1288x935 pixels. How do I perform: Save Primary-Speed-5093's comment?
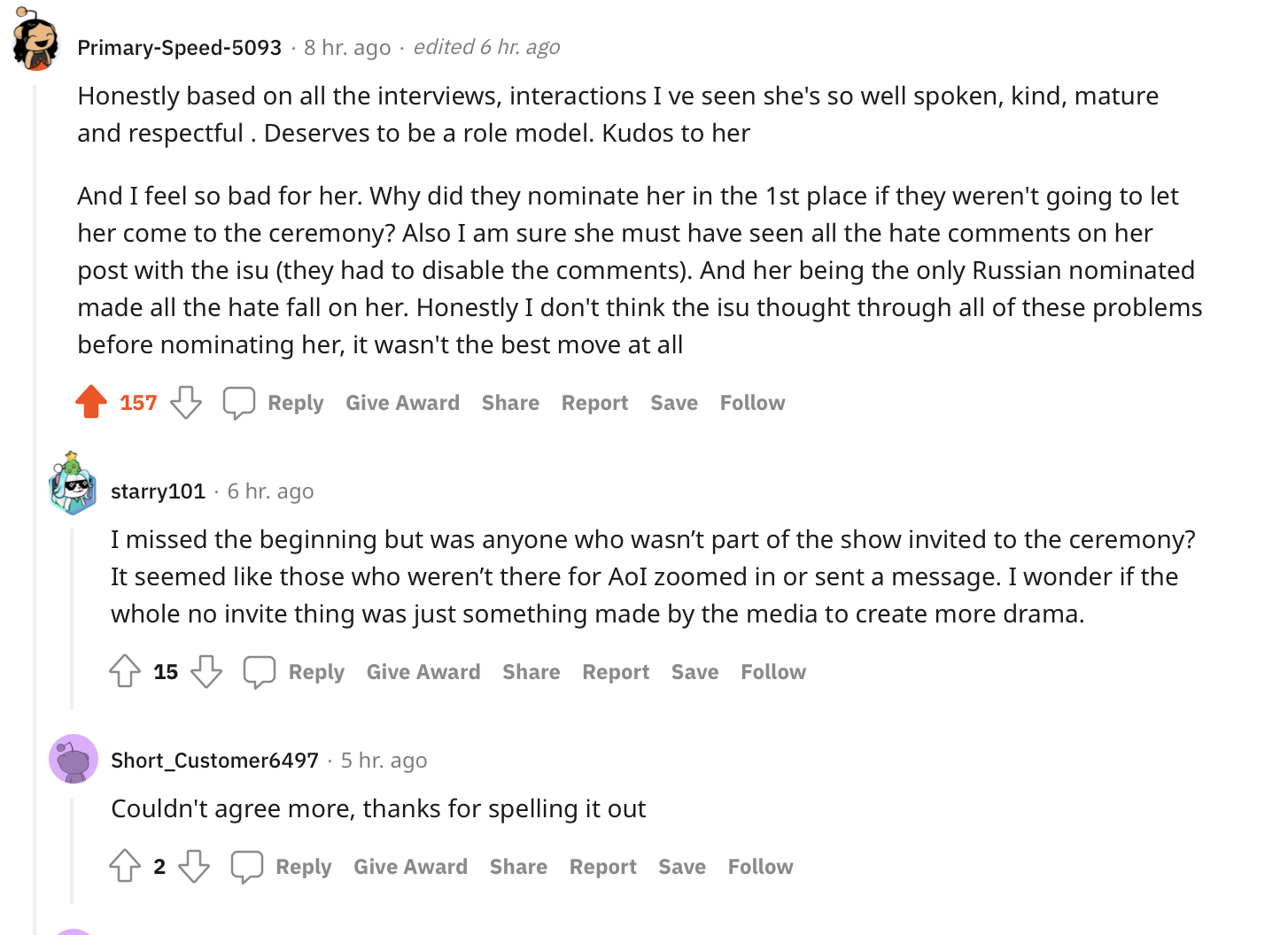(x=673, y=403)
